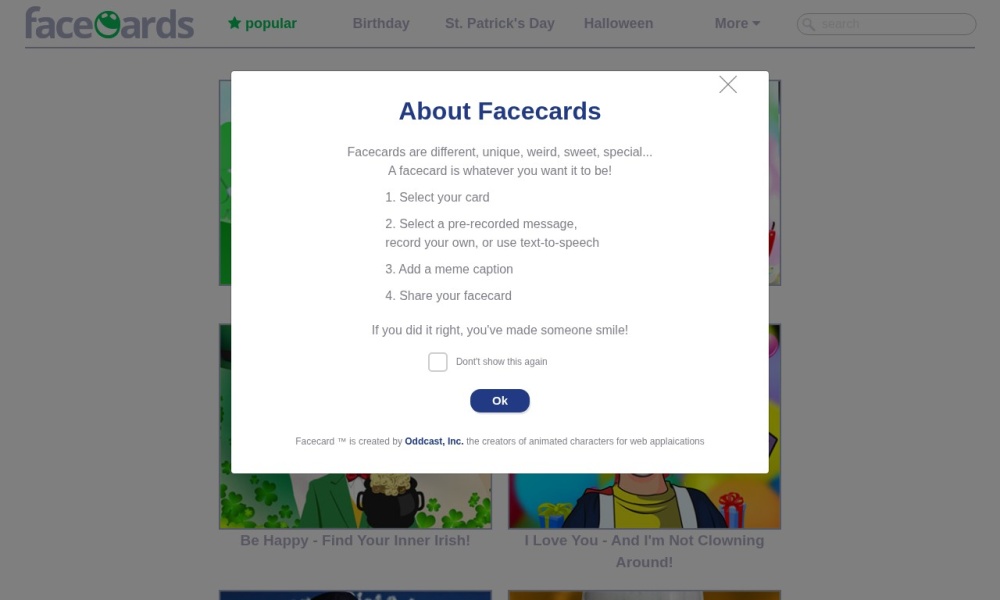
Task: Click the magnifying glass search icon
Action: click(x=809, y=24)
